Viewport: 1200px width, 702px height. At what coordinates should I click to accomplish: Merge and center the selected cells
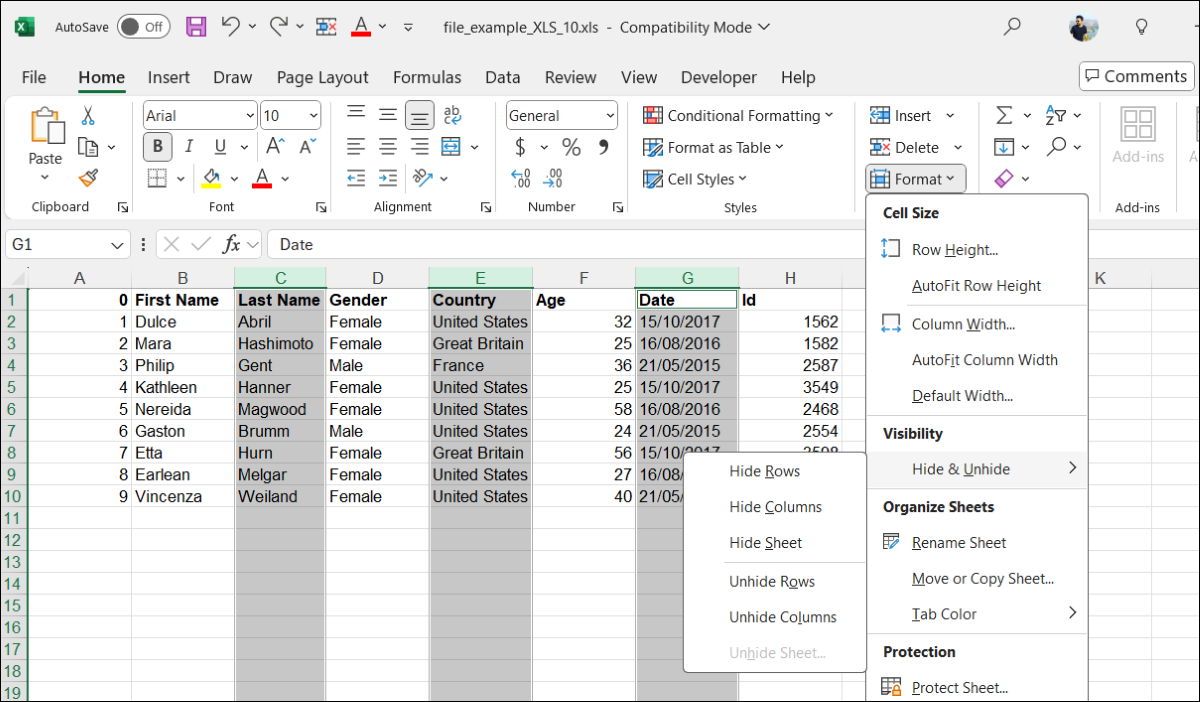click(451, 147)
